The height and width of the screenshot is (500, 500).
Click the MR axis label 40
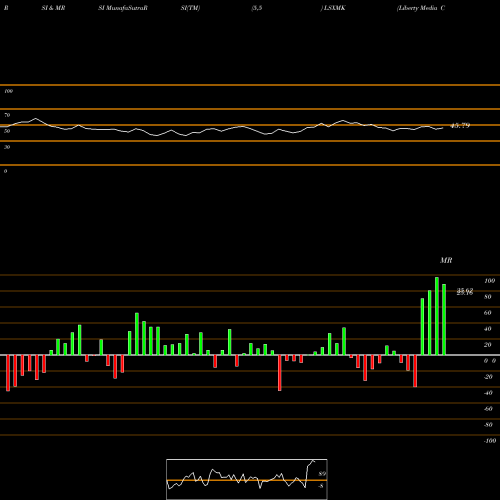click(488, 329)
